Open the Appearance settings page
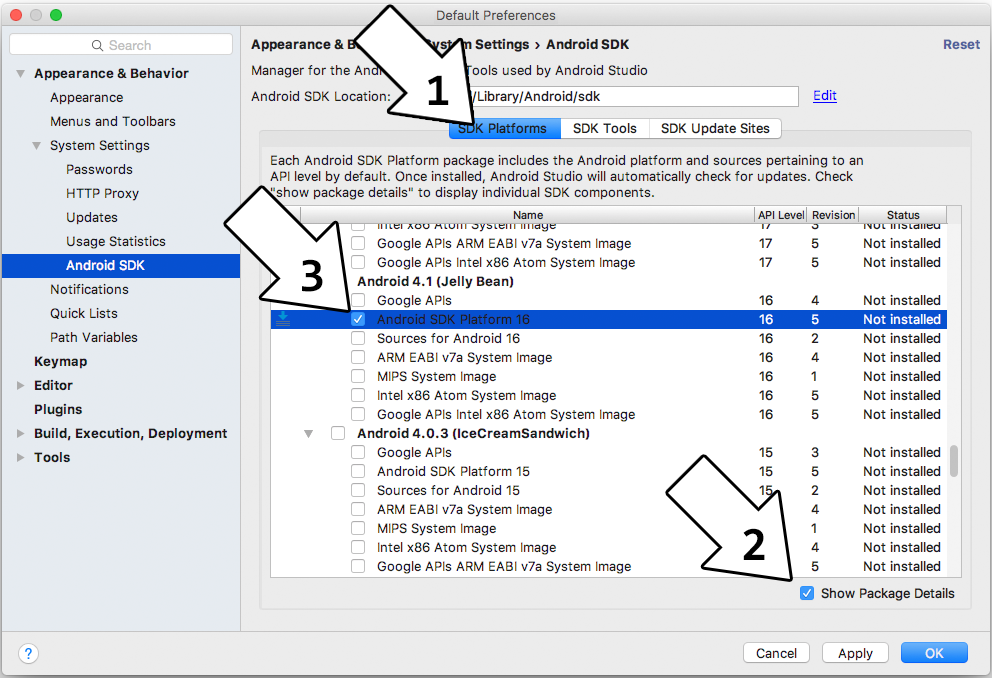The image size is (992, 678). coord(87,97)
